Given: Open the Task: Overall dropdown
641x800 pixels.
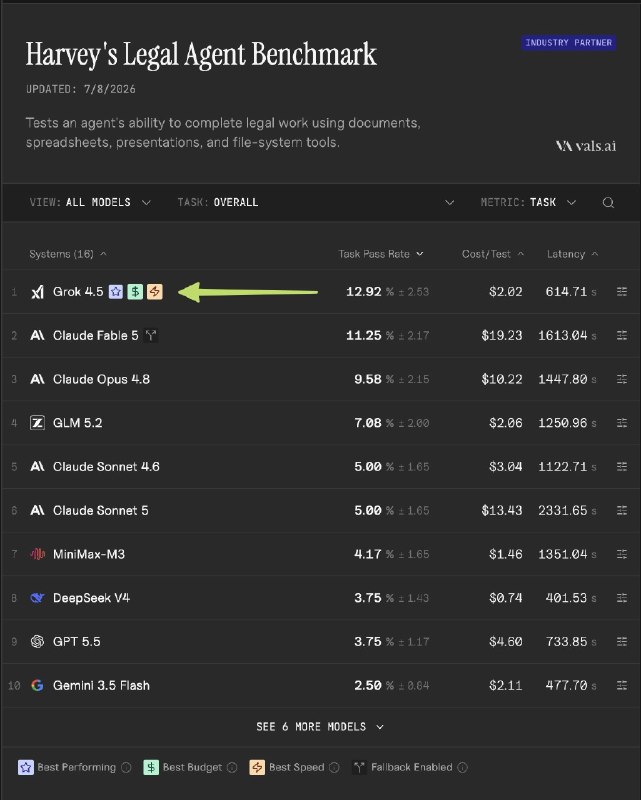Looking at the screenshot, I should [315, 203].
